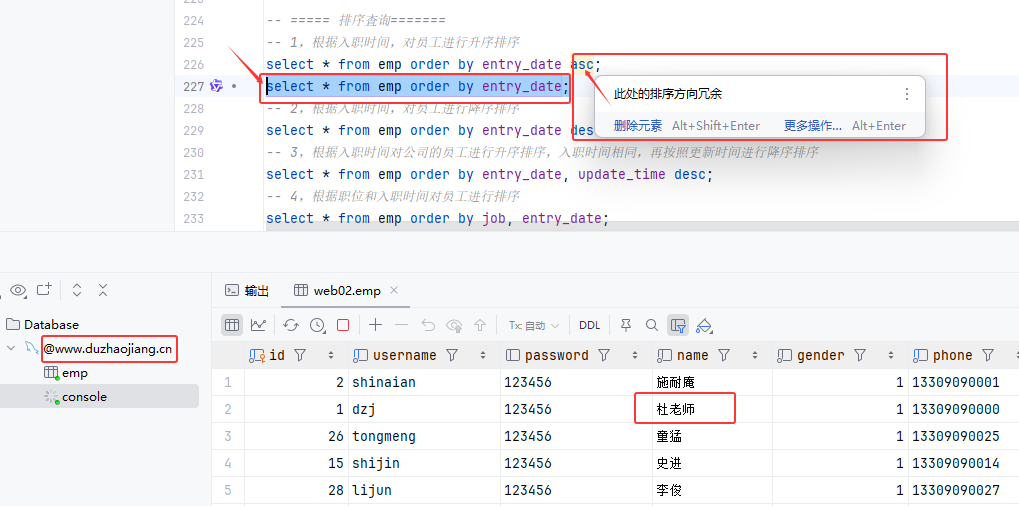Screen dimensions: 1019x506
Task: Open search with the magnifier icon
Action: [652, 325]
